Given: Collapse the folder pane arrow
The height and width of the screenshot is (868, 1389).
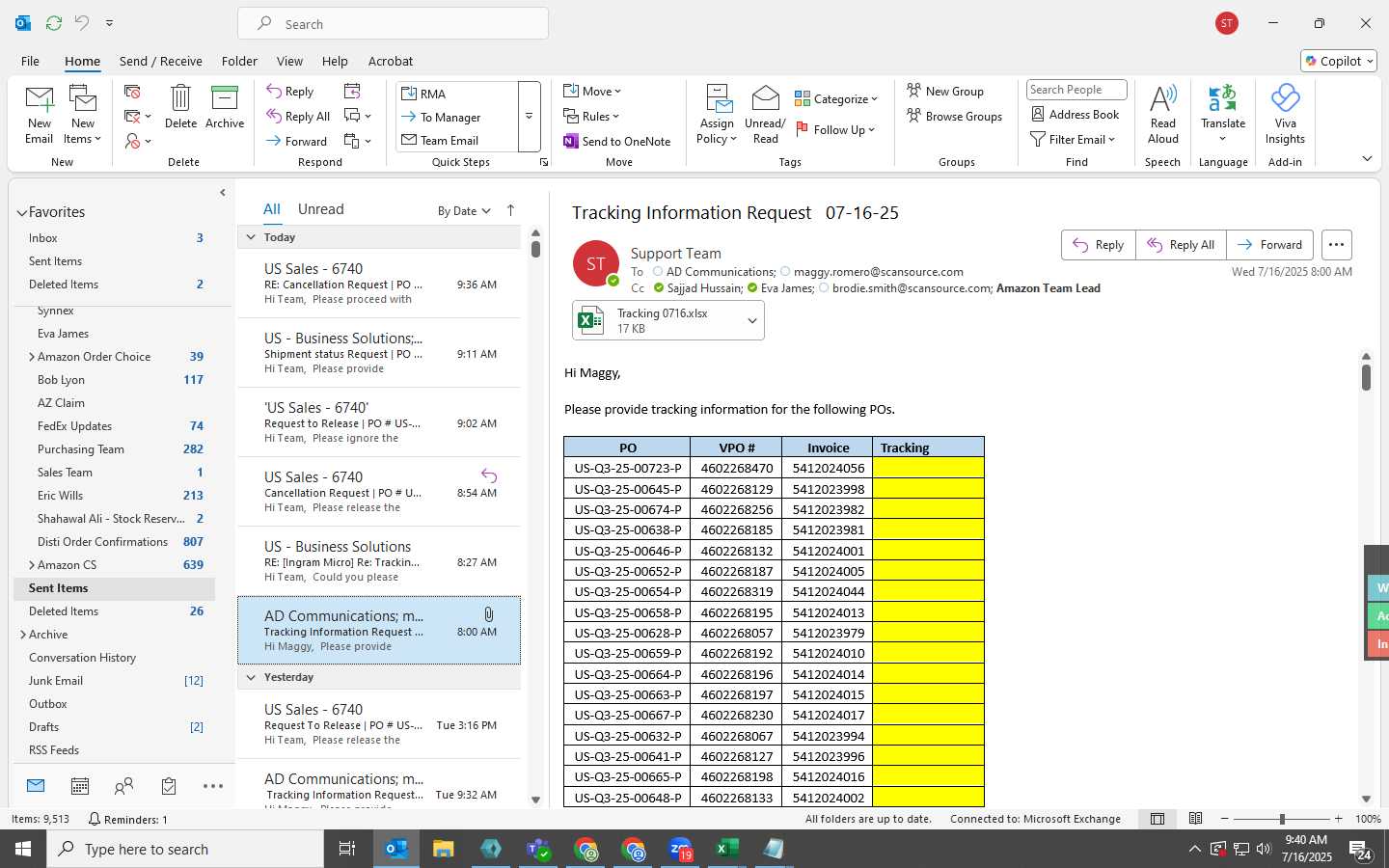Looking at the screenshot, I should (x=223, y=193).
